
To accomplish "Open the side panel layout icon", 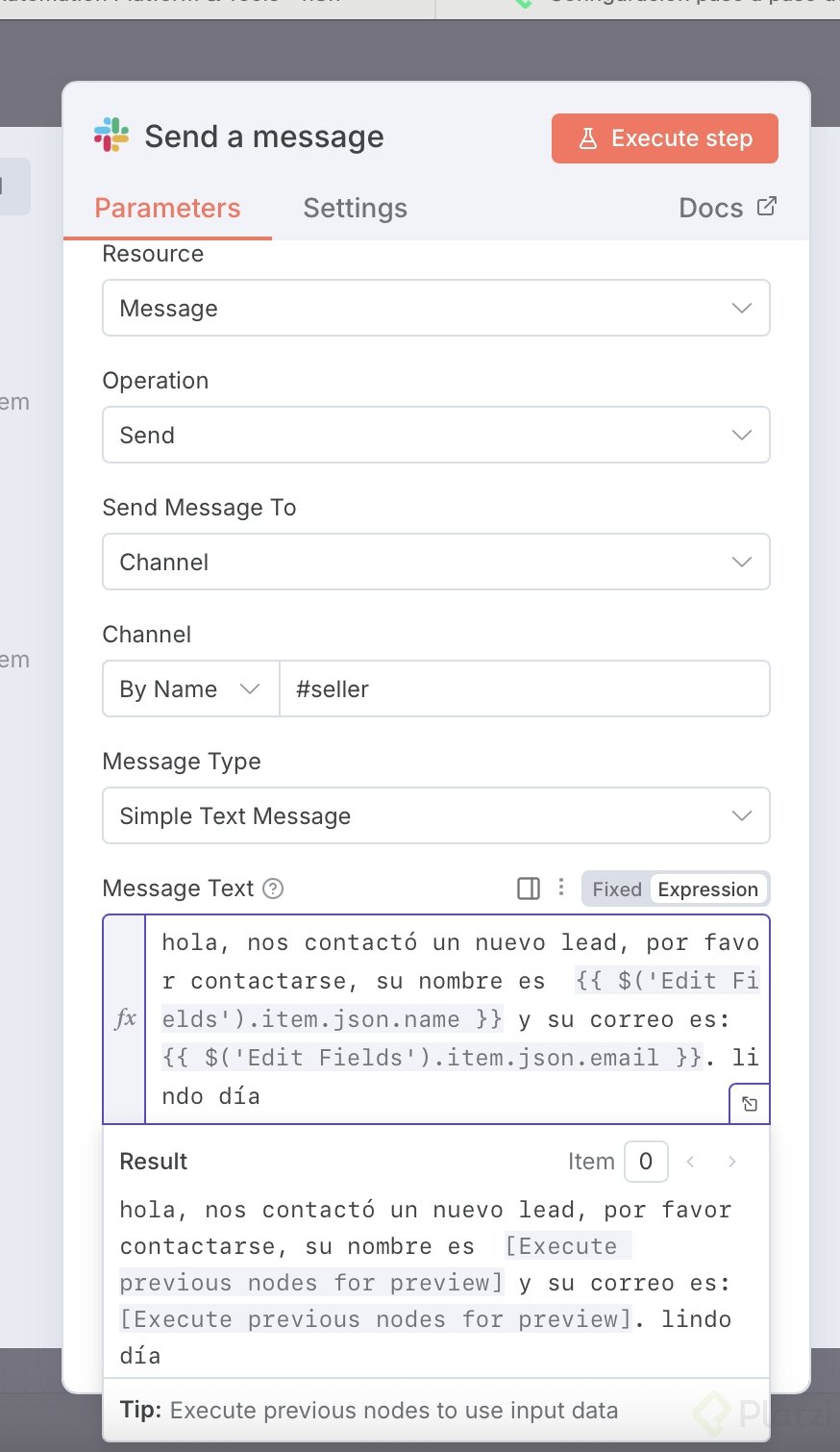I will [529, 889].
